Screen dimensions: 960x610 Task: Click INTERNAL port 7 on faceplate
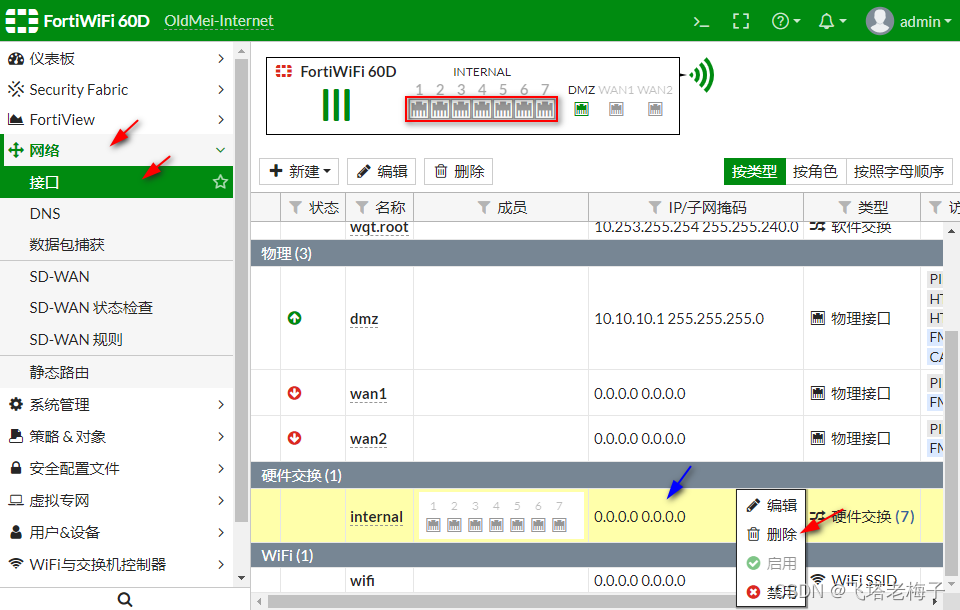(x=545, y=109)
